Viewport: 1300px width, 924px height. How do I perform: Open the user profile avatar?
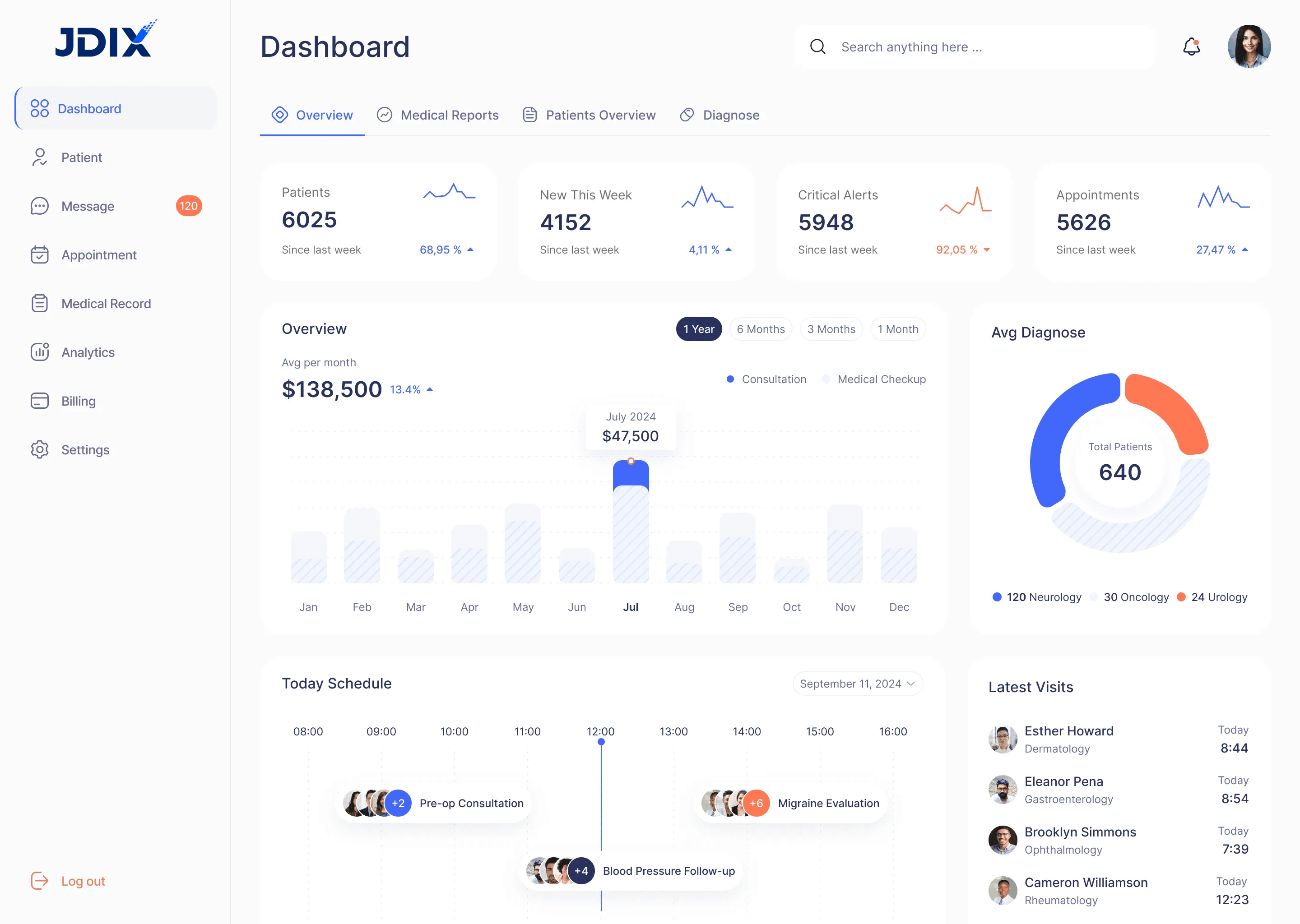tap(1249, 46)
